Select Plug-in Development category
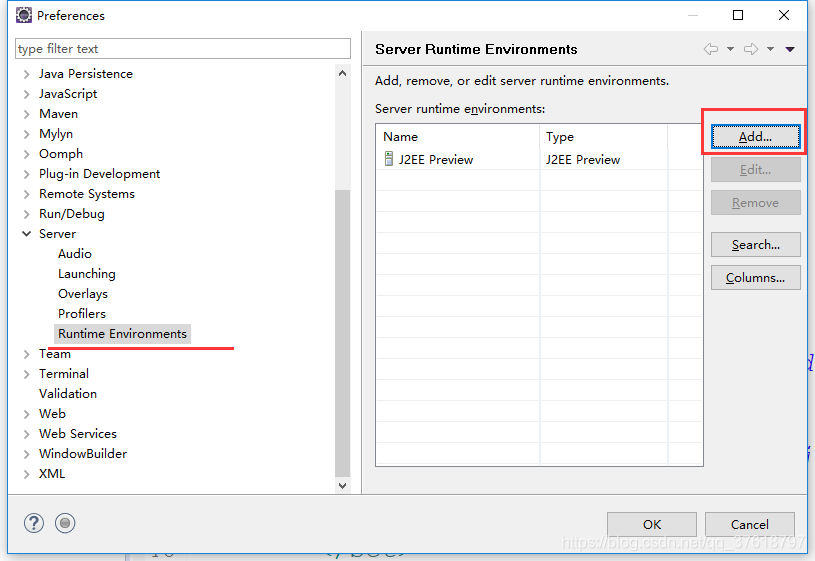 (99, 174)
